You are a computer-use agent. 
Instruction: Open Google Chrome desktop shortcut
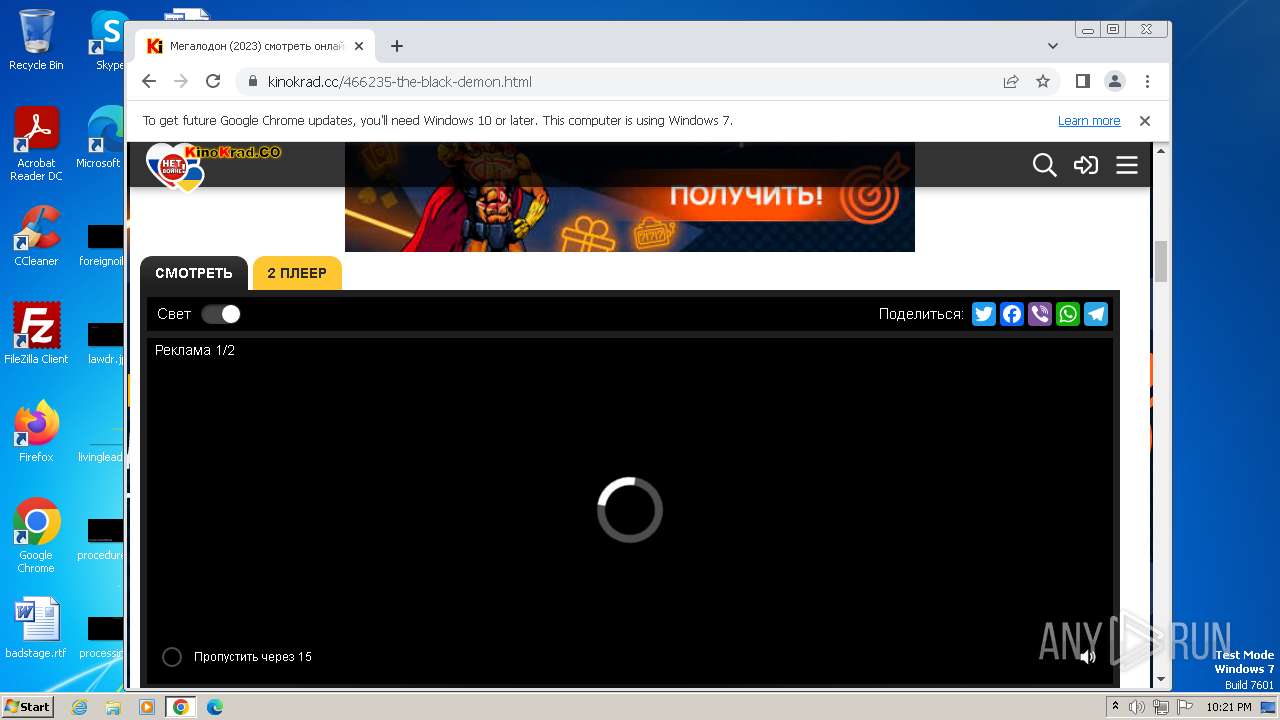tap(36, 535)
